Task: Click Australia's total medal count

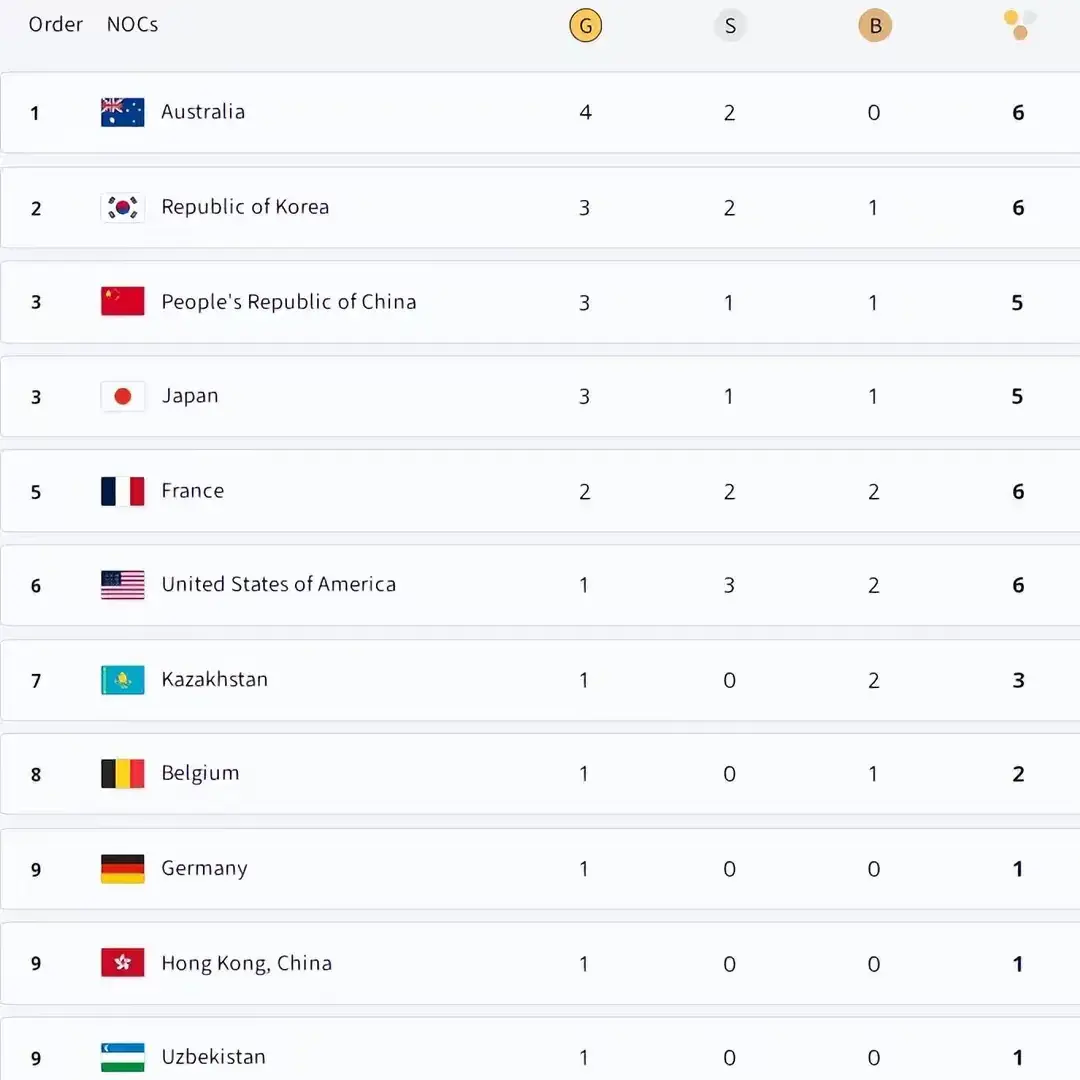Action: (x=1018, y=113)
